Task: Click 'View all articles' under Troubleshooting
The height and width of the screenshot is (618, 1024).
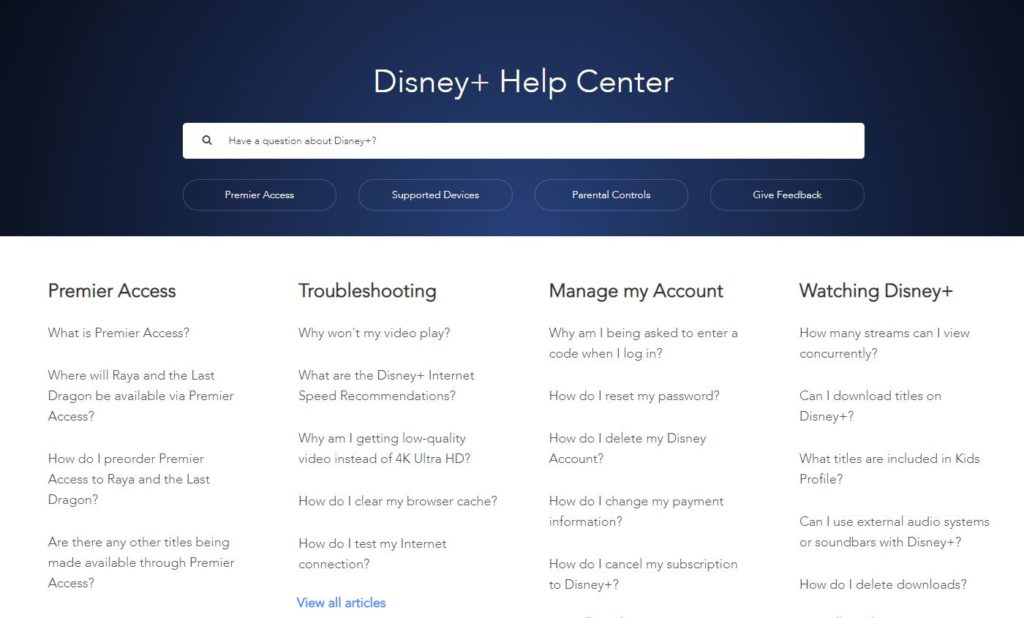Action: coord(341,603)
